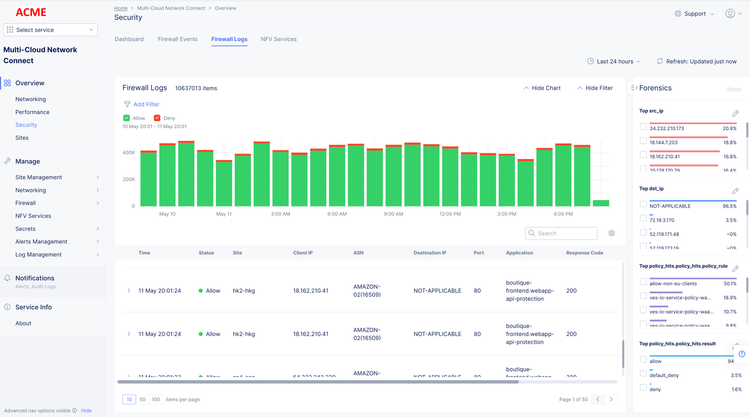Toggle the Deny legend checkbox
This screenshot has height=417, width=750.
(x=158, y=118)
